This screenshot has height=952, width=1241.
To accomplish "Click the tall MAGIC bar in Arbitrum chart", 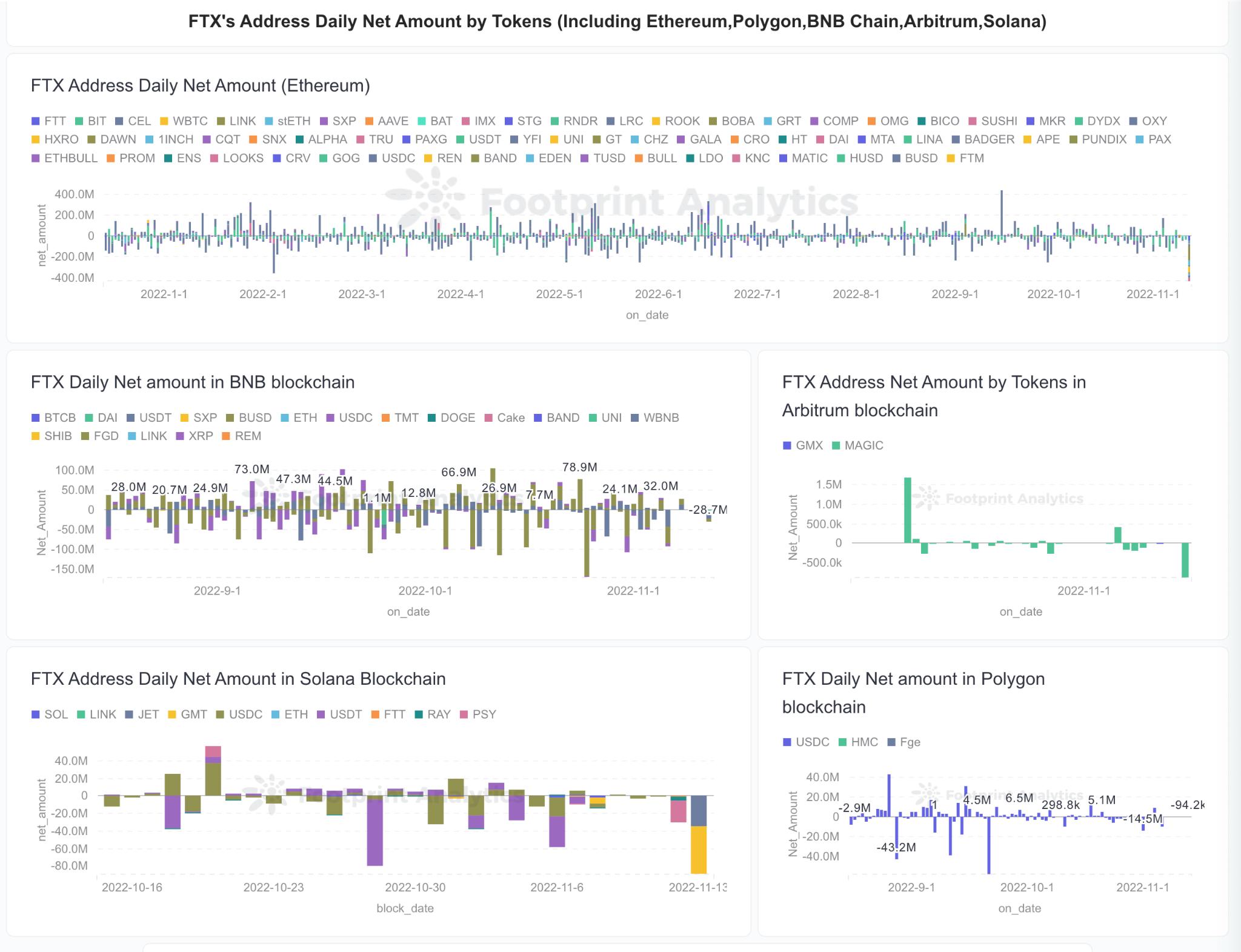I will 908,510.
